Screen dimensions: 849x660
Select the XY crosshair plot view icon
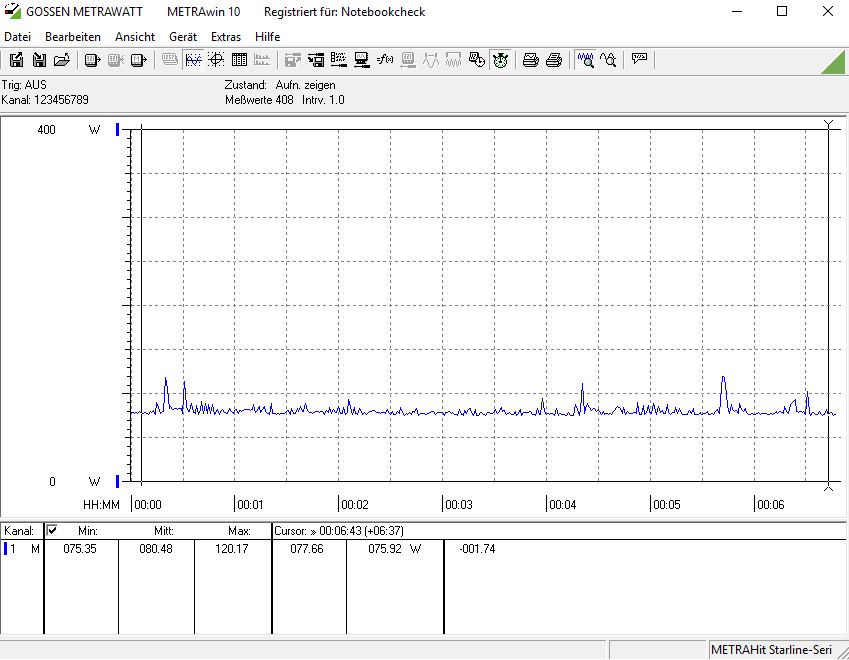pyautogui.click(x=216, y=60)
